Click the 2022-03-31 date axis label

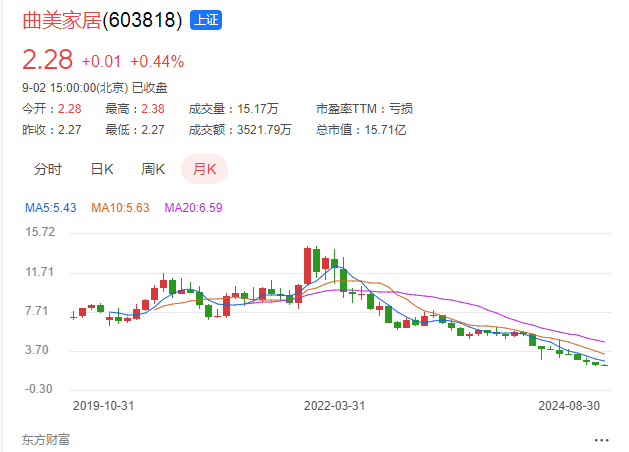point(335,406)
